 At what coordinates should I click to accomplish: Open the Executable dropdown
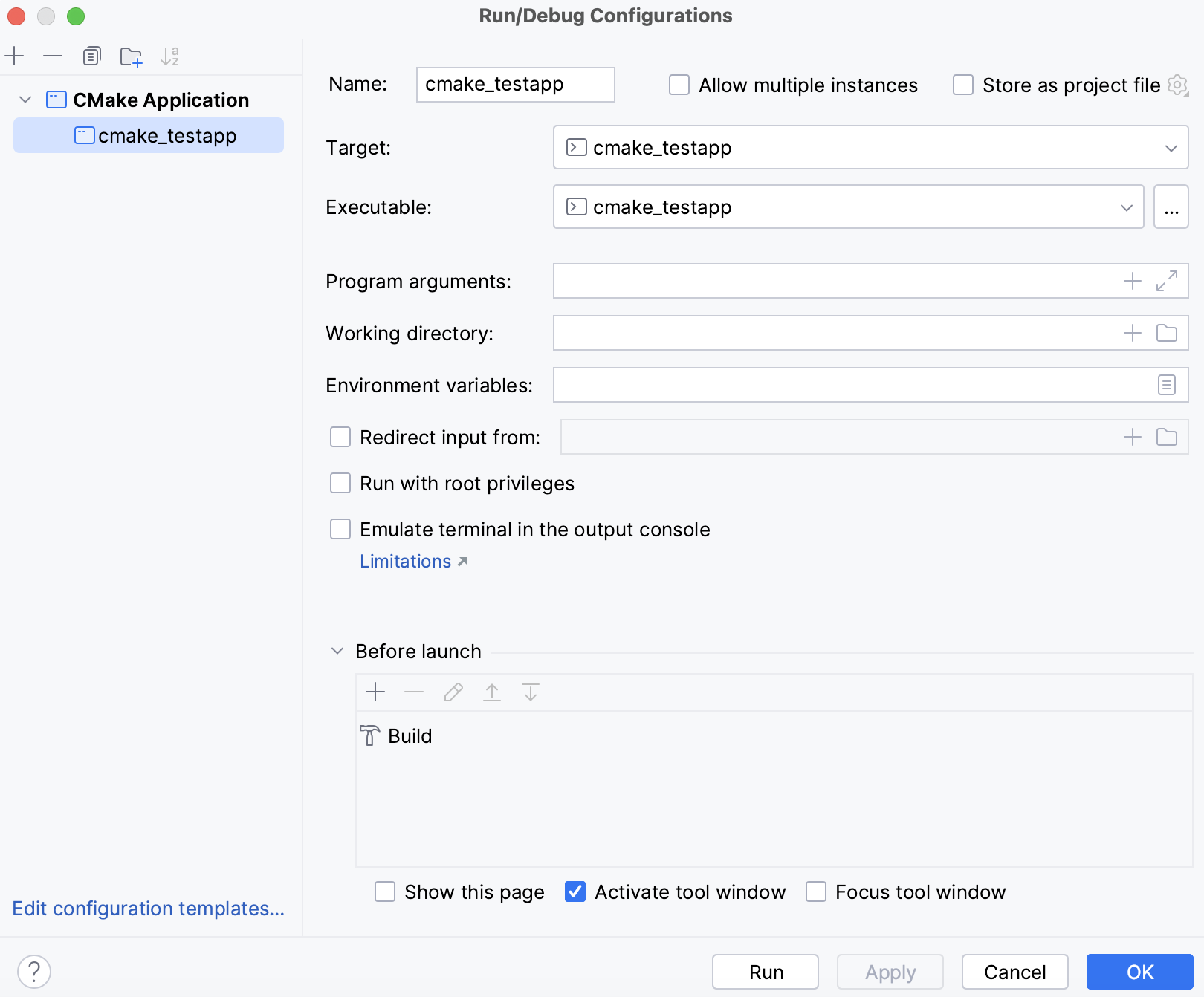click(x=1126, y=207)
